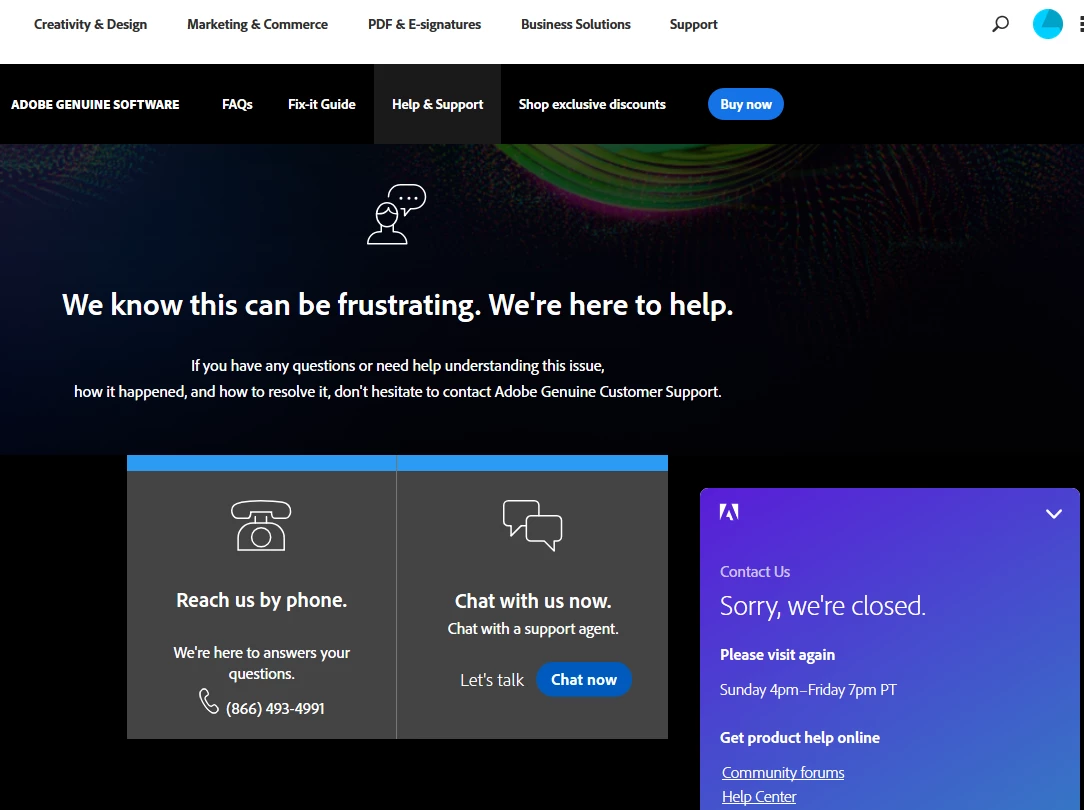The width and height of the screenshot is (1084, 810).
Task: Click the Adobe logo in Contact Us panel
Action: pos(729,512)
